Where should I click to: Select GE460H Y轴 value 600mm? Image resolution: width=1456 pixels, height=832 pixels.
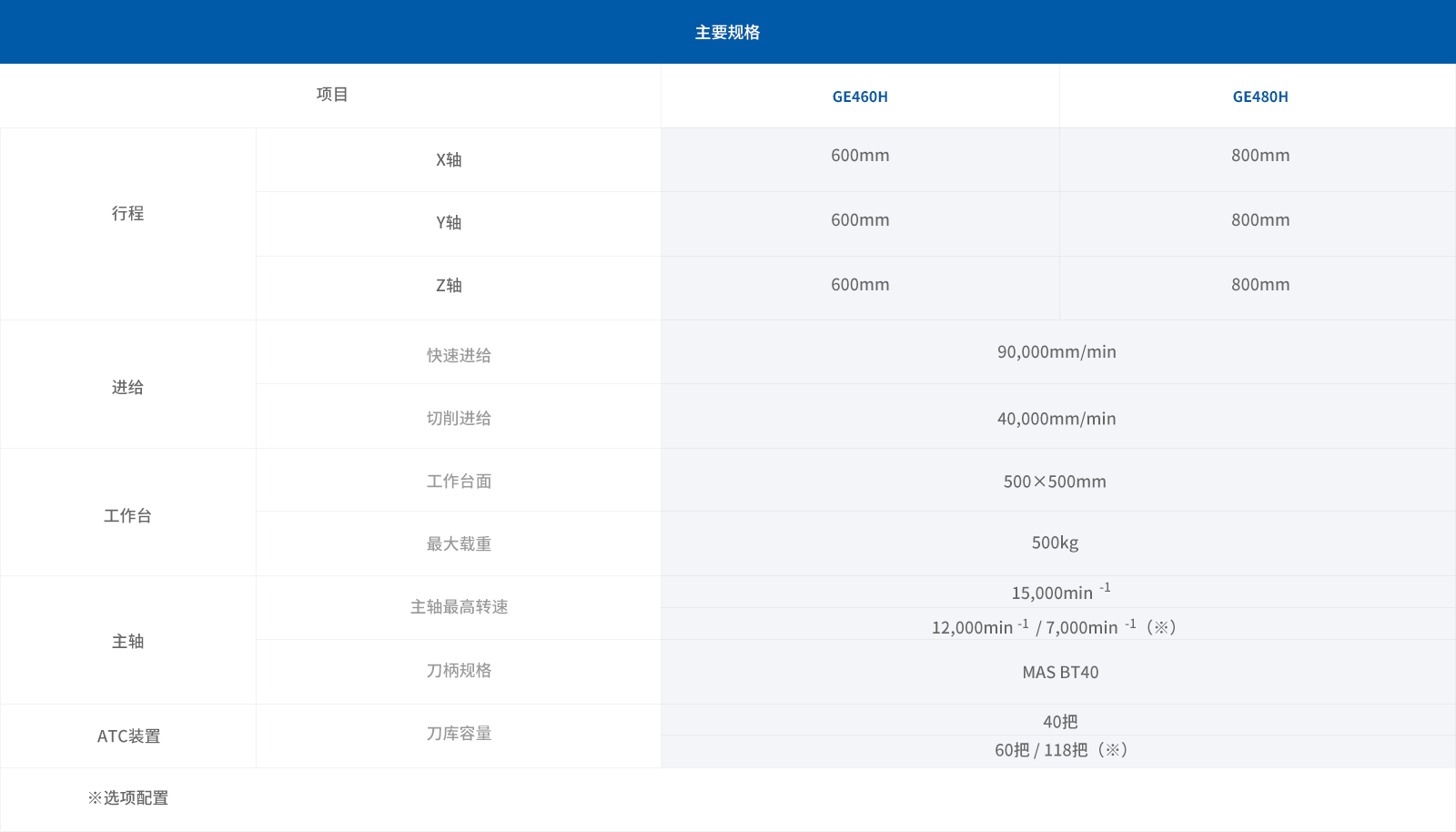(x=860, y=220)
